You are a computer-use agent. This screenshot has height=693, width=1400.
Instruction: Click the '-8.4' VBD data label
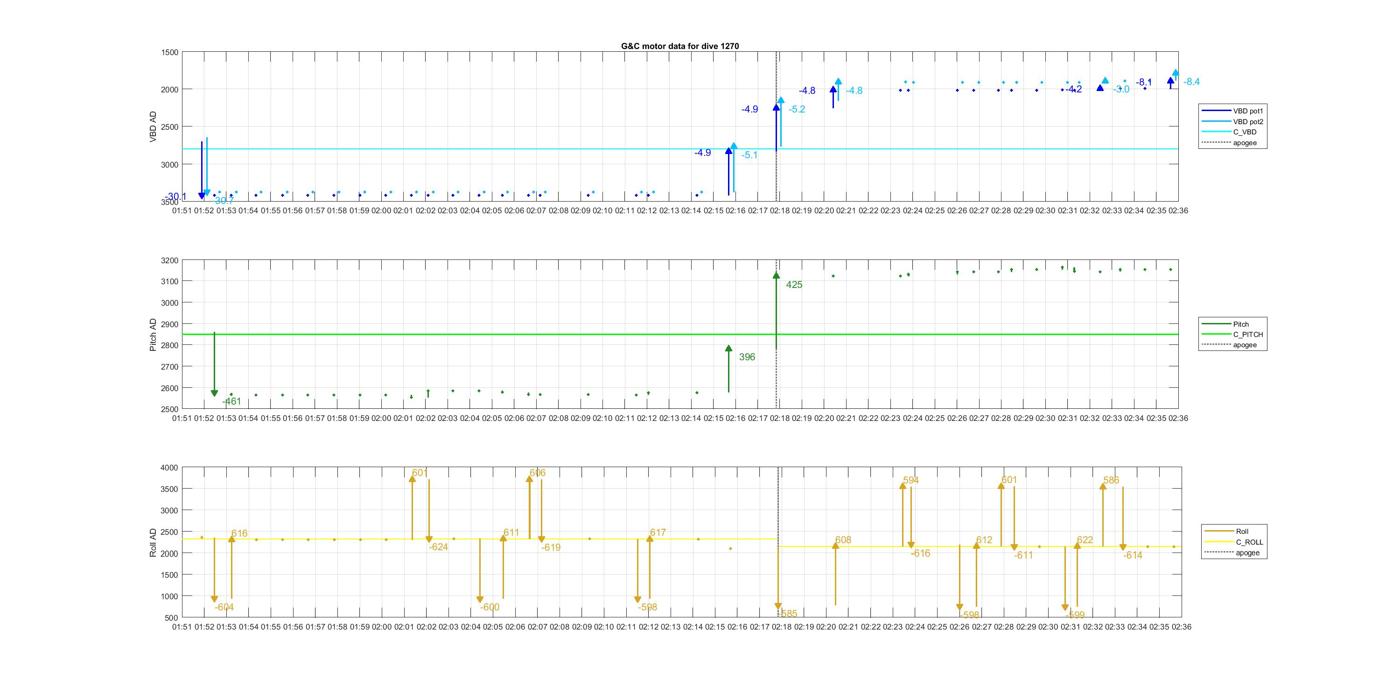click(x=1192, y=82)
